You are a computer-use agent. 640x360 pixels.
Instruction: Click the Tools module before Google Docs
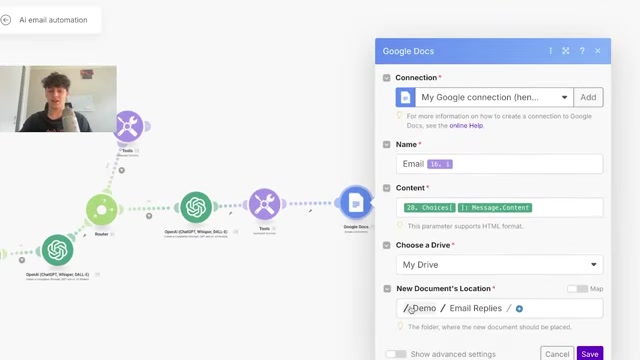pyautogui.click(x=264, y=204)
